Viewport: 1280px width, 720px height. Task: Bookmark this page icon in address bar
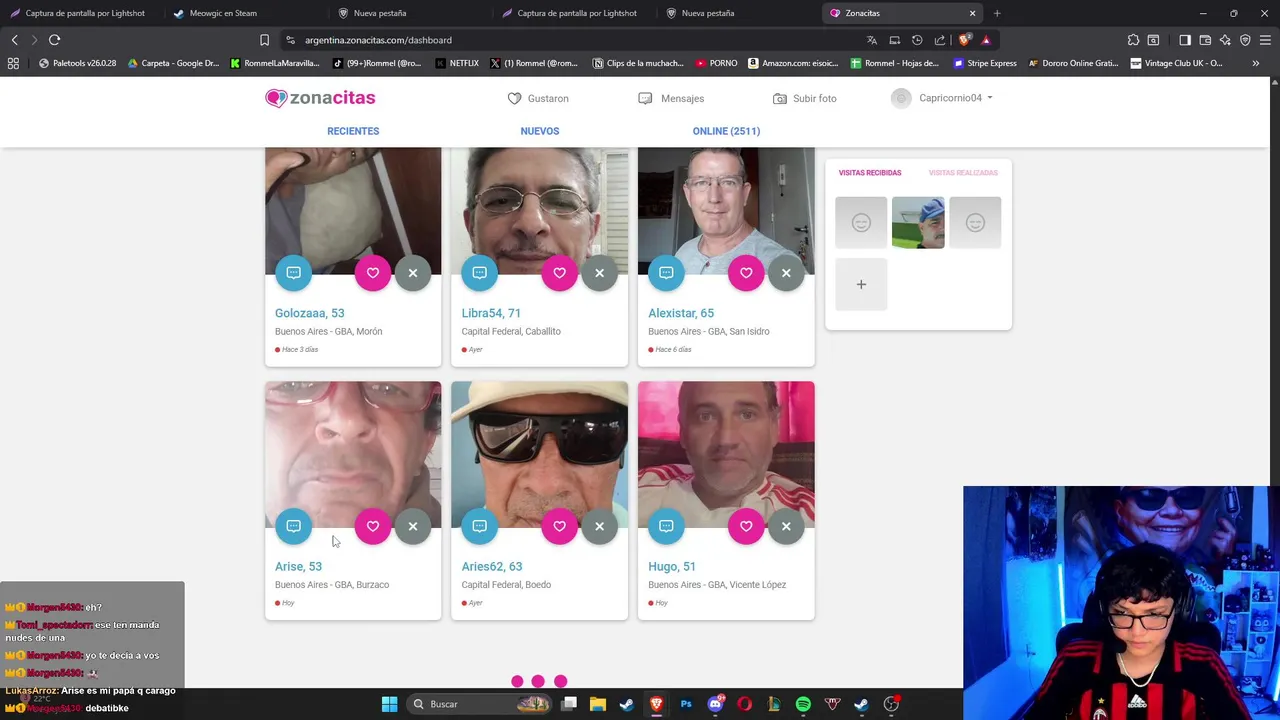point(264,40)
